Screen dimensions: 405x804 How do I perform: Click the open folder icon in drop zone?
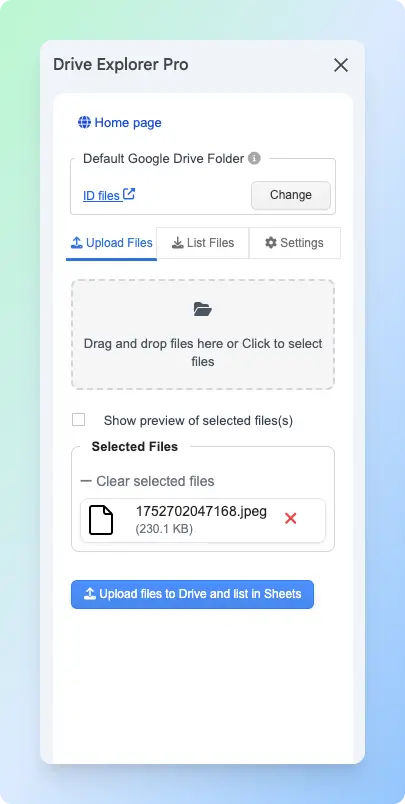click(202, 309)
